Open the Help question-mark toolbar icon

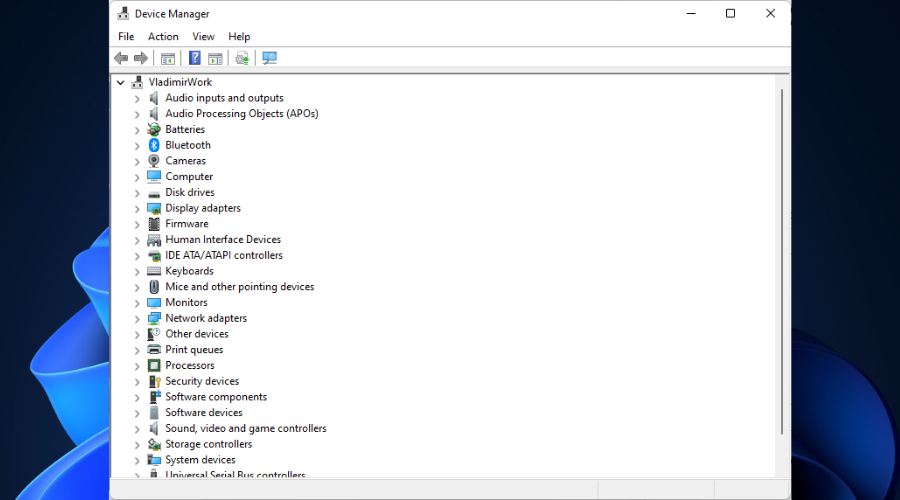tap(195, 58)
